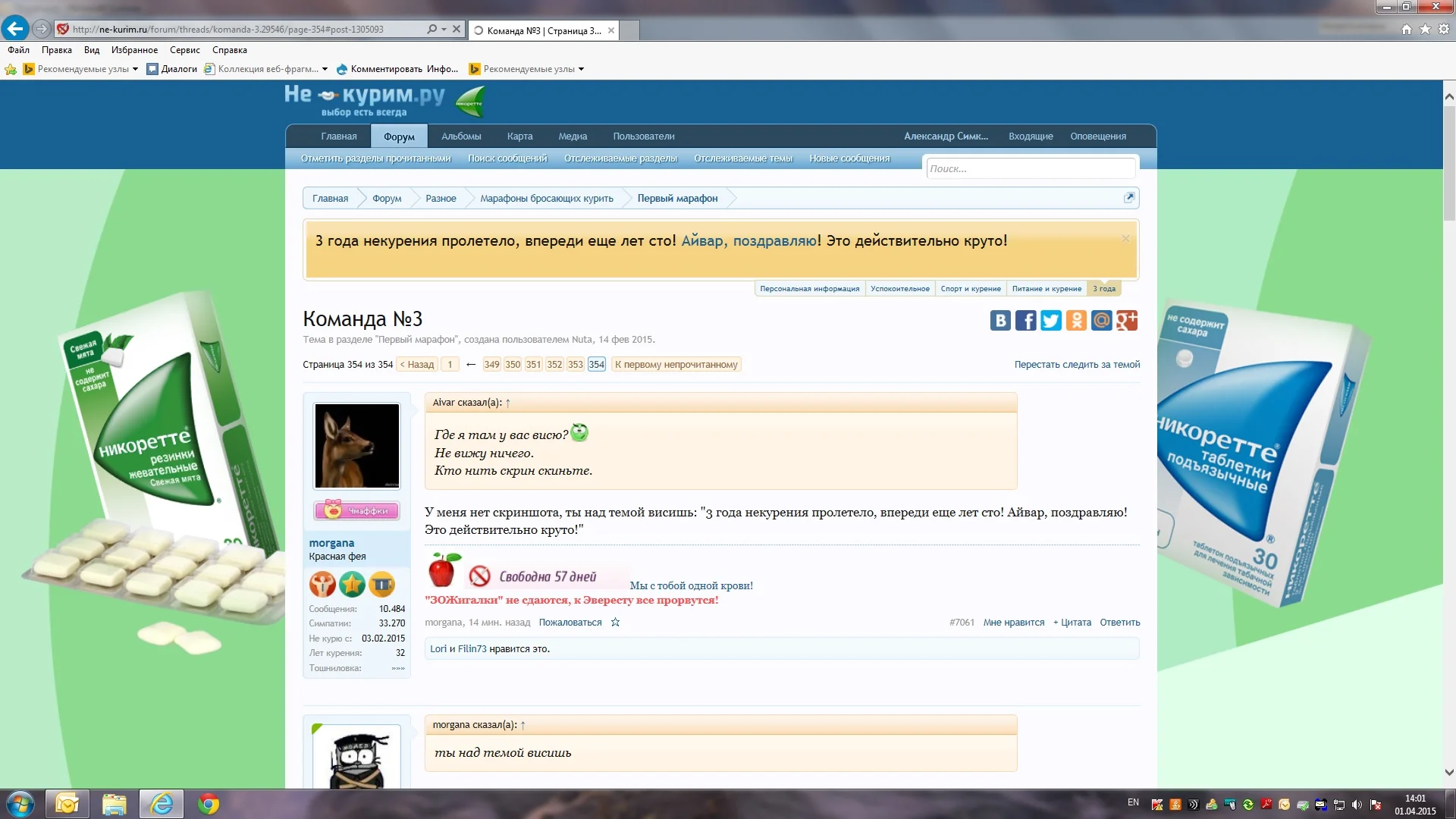This screenshot has height=819, width=1456.
Task: Click Перестать следить за темой link
Action: click(1077, 365)
